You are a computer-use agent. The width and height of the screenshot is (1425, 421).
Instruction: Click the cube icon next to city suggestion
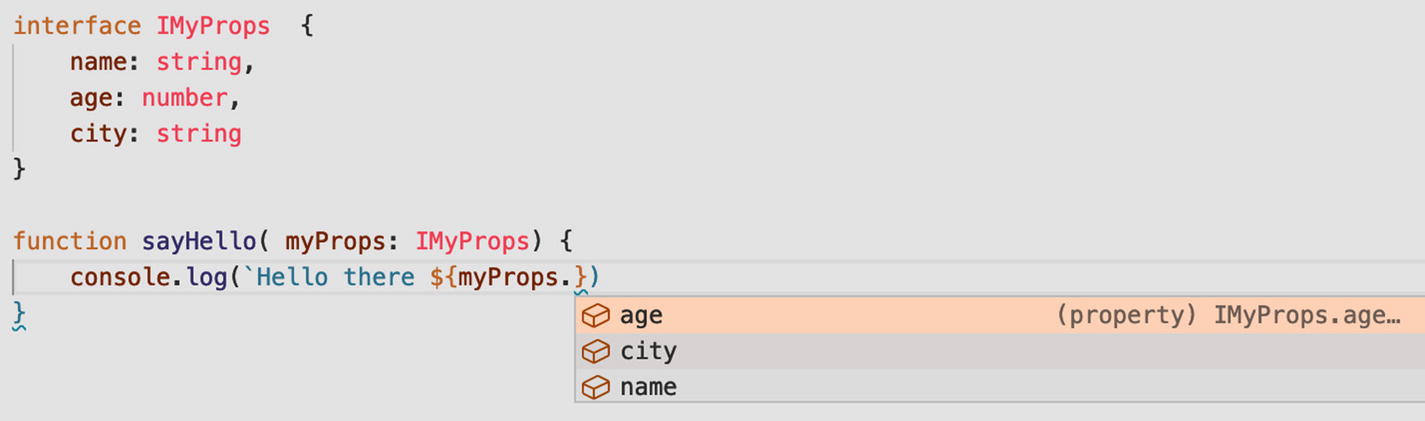(596, 352)
